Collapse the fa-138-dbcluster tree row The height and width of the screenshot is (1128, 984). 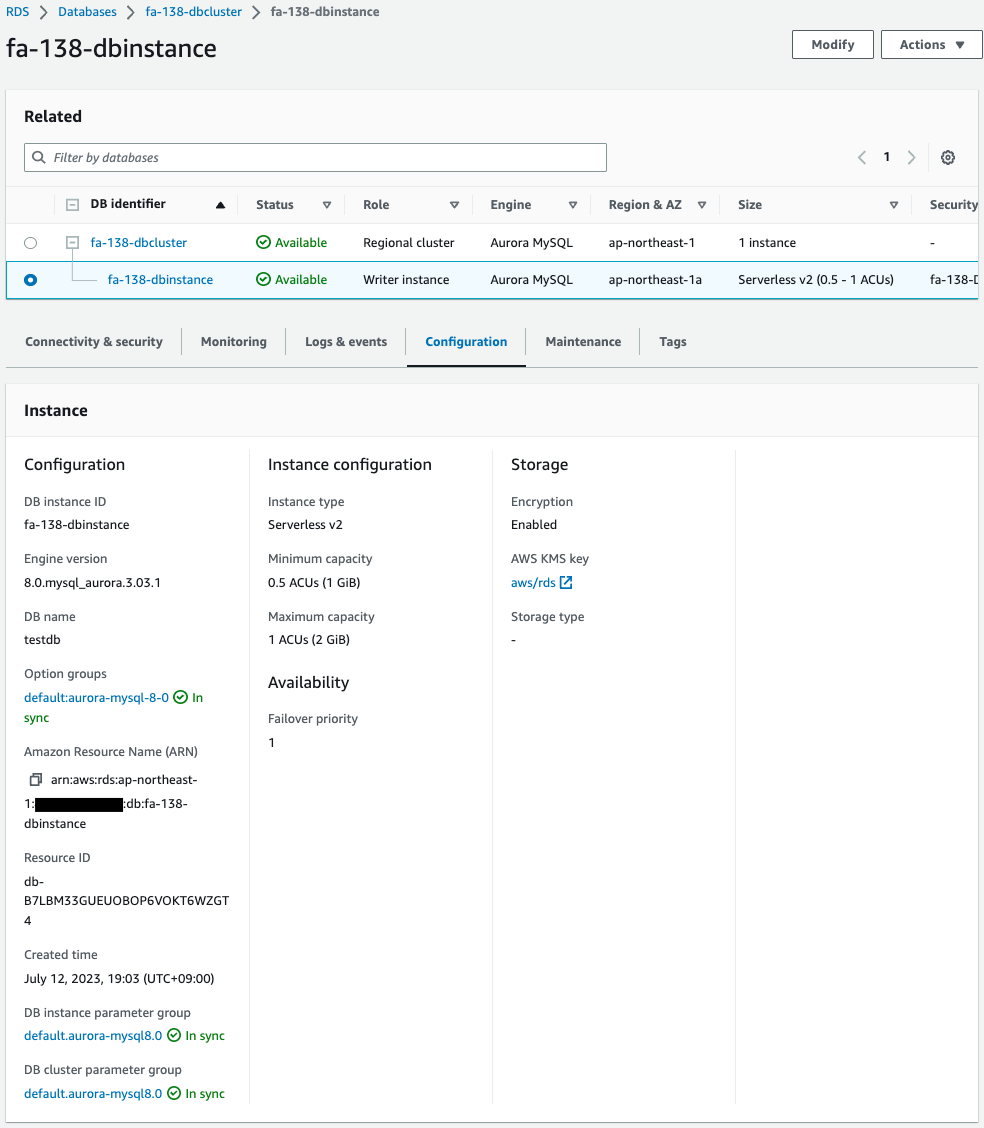pos(70,242)
